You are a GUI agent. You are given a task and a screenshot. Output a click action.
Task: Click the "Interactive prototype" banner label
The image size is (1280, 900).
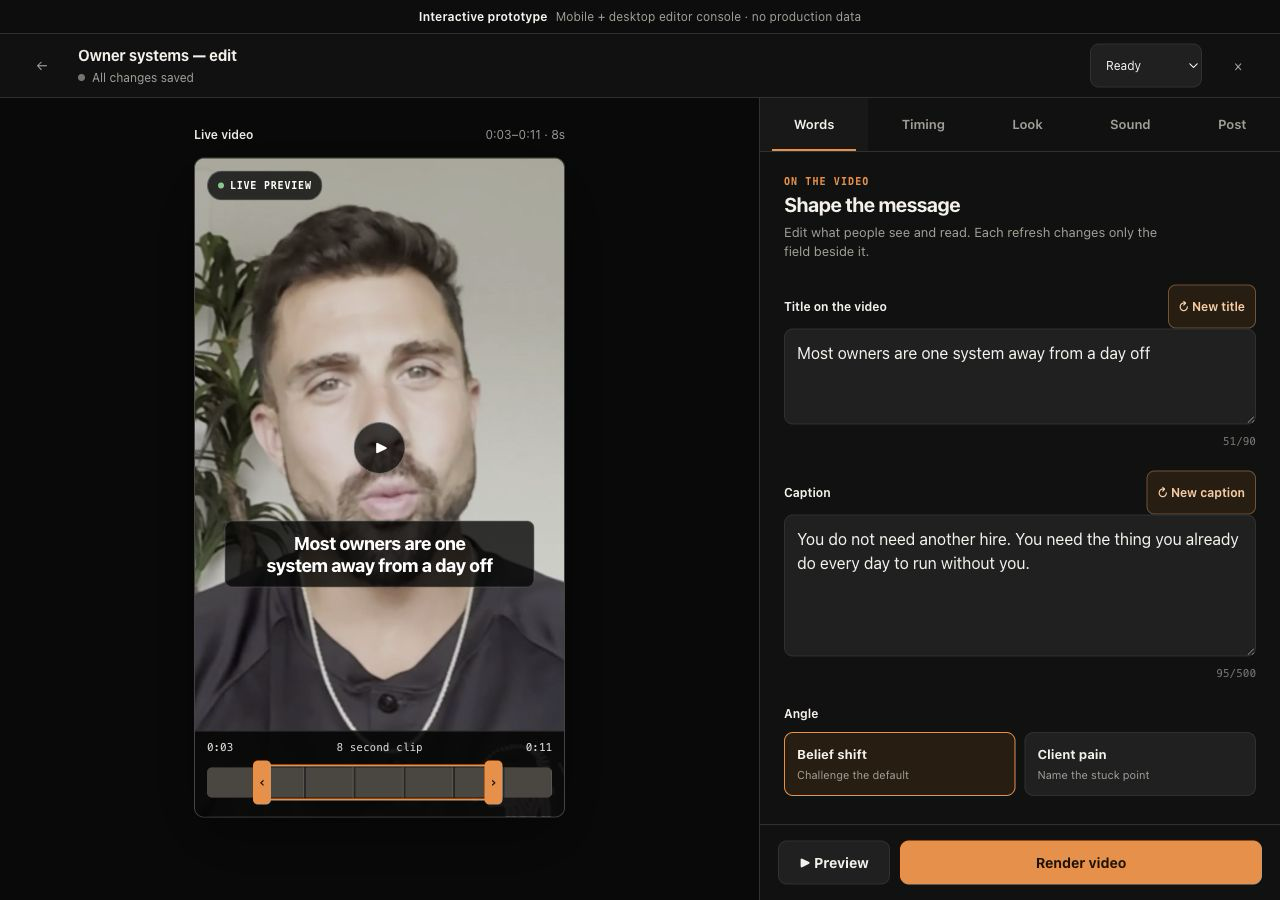click(483, 17)
